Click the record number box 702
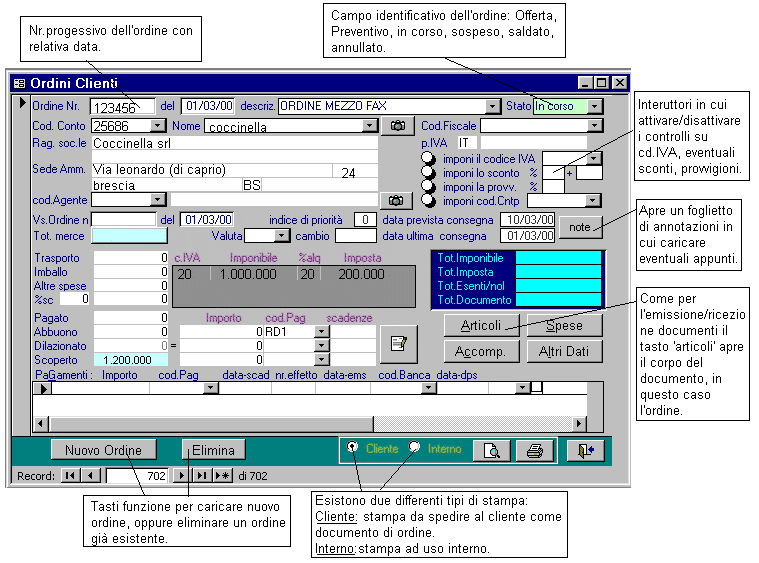Image resolution: width=759 pixels, height=563 pixels. 137,476
